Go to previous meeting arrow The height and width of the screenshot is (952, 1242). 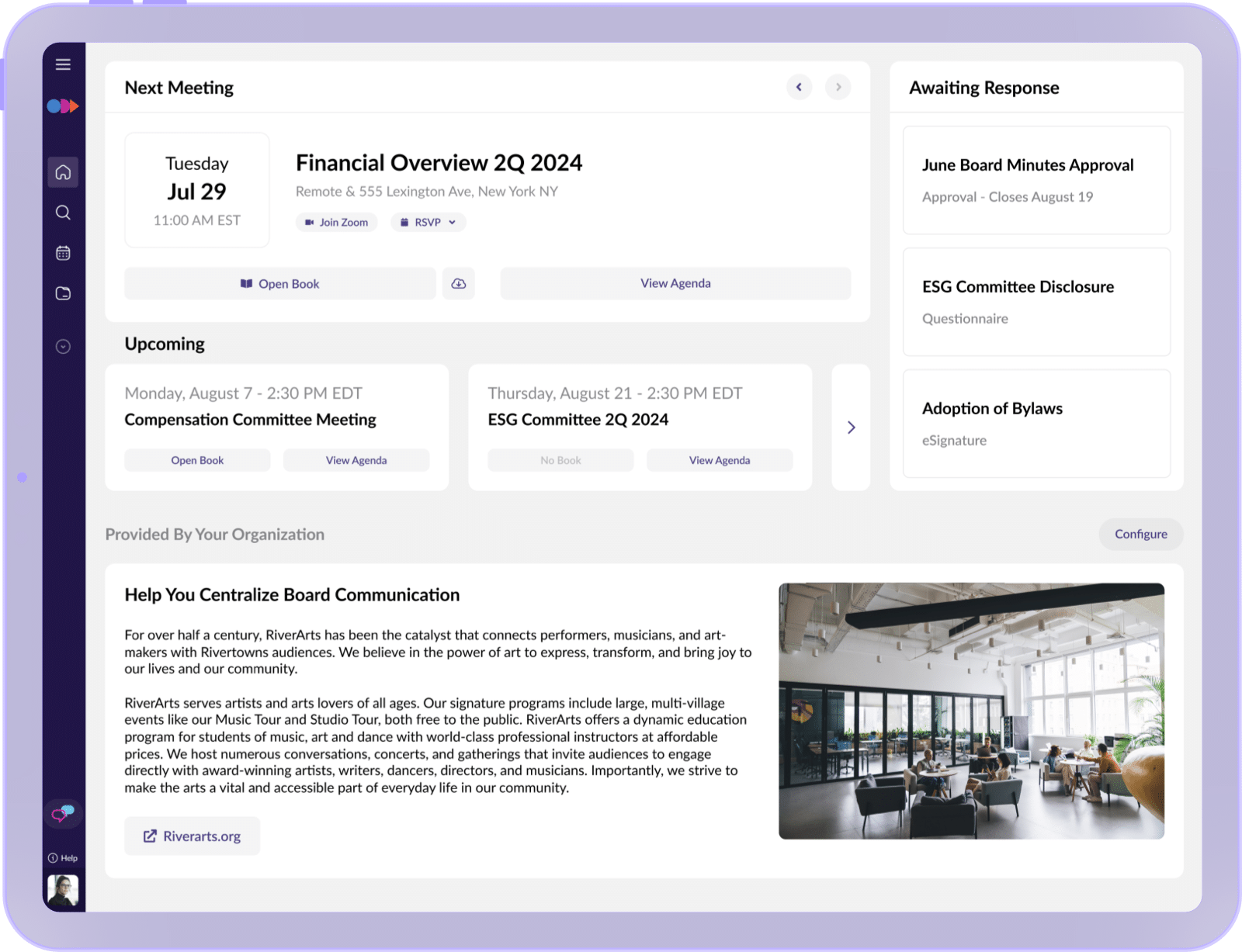(x=799, y=87)
